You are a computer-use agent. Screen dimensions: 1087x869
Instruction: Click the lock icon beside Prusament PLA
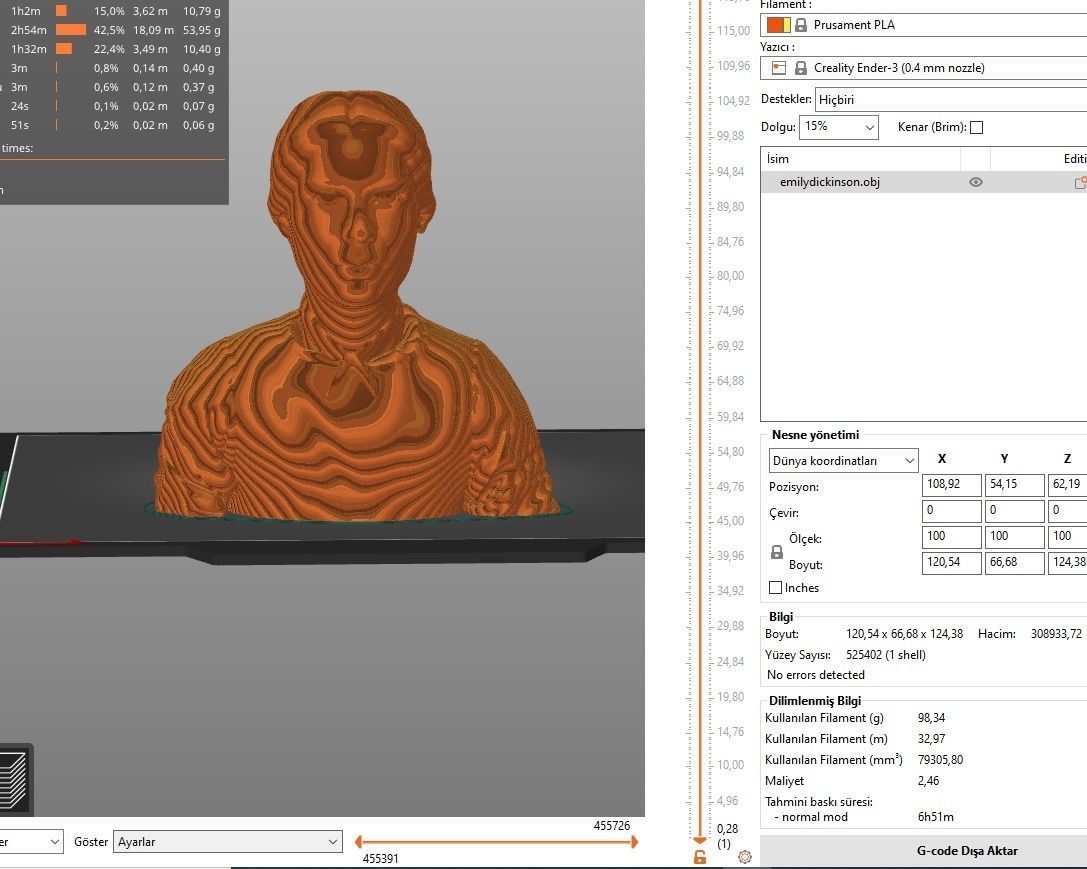[801, 25]
